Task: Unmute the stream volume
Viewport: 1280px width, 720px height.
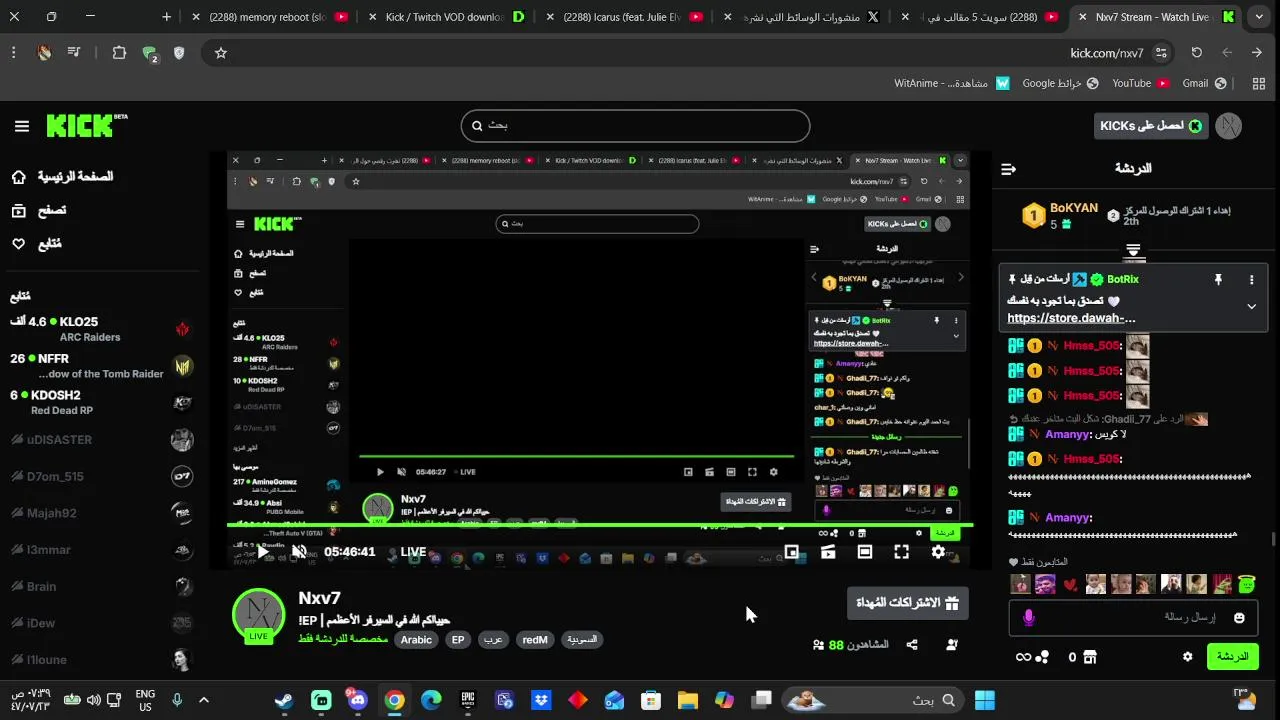Action: 299,552
